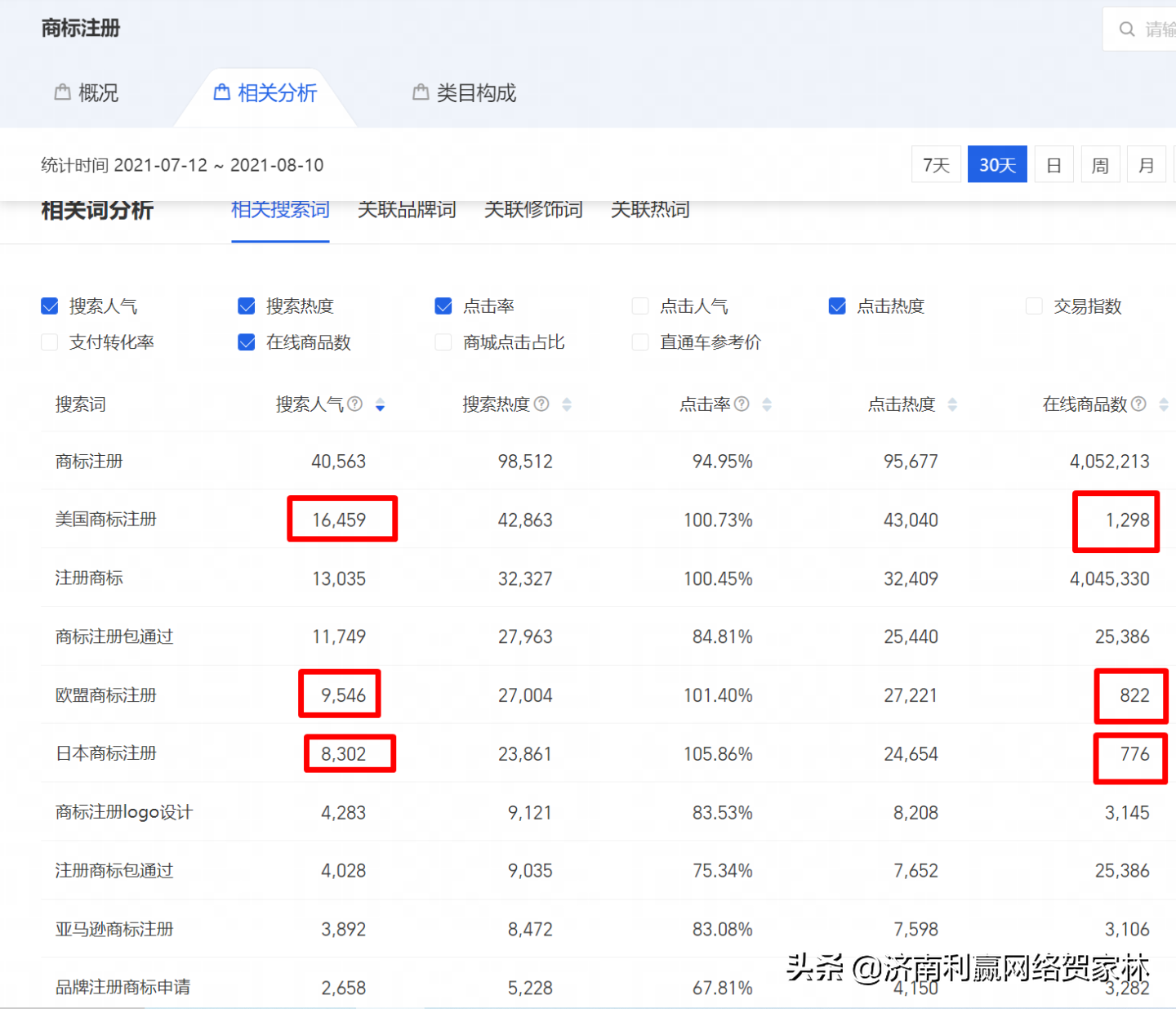Click the sort control on 点击热度 header
This screenshot has height=1009, width=1176.
tap(951, 404)
